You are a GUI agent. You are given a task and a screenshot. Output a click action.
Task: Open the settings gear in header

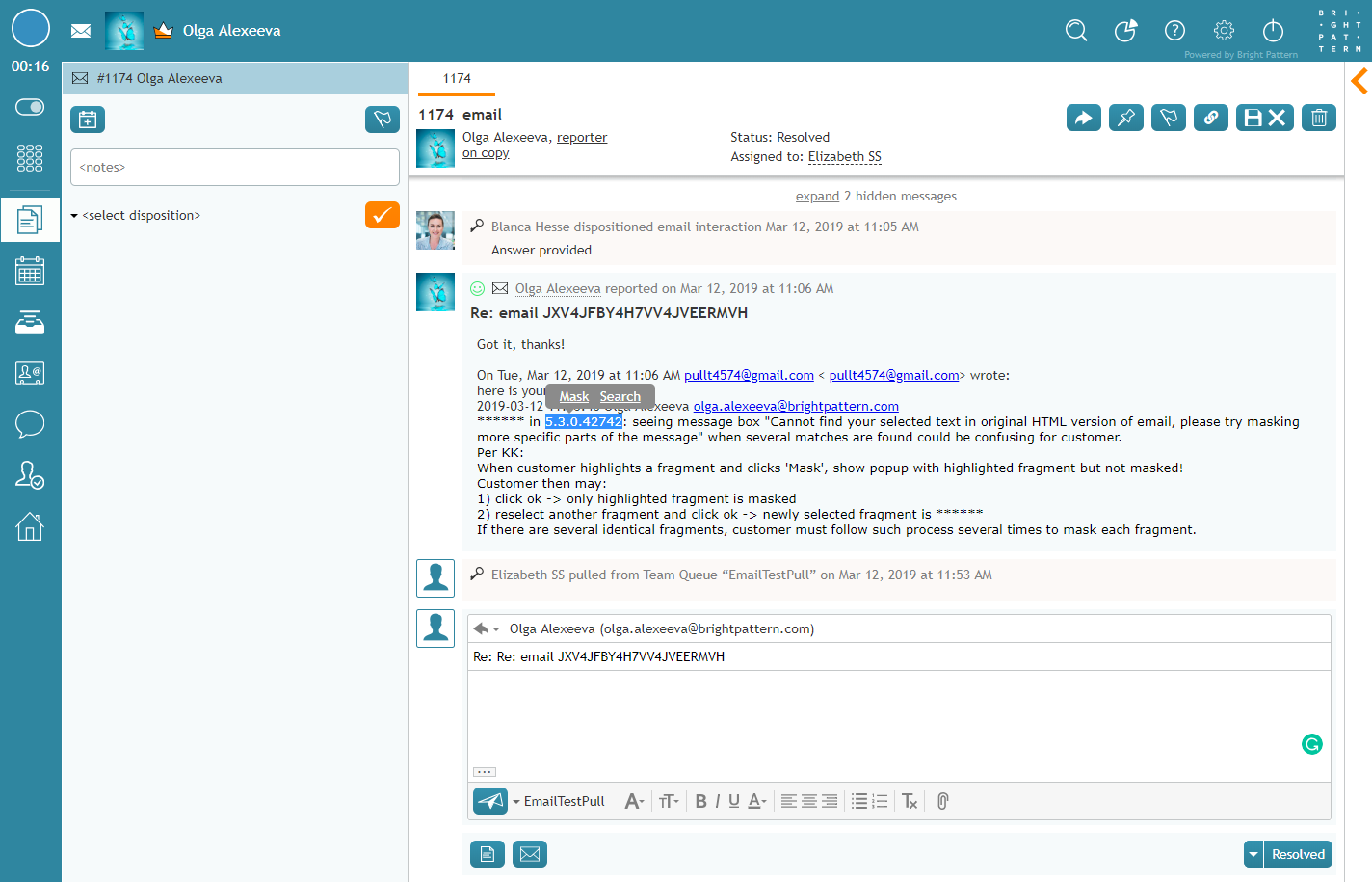tap(1224, 31)
